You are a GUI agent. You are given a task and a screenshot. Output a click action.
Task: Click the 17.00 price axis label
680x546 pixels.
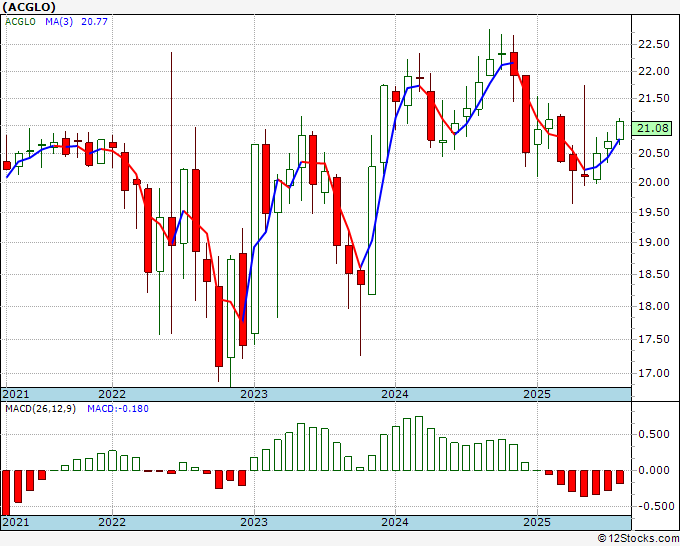[654, 373]
